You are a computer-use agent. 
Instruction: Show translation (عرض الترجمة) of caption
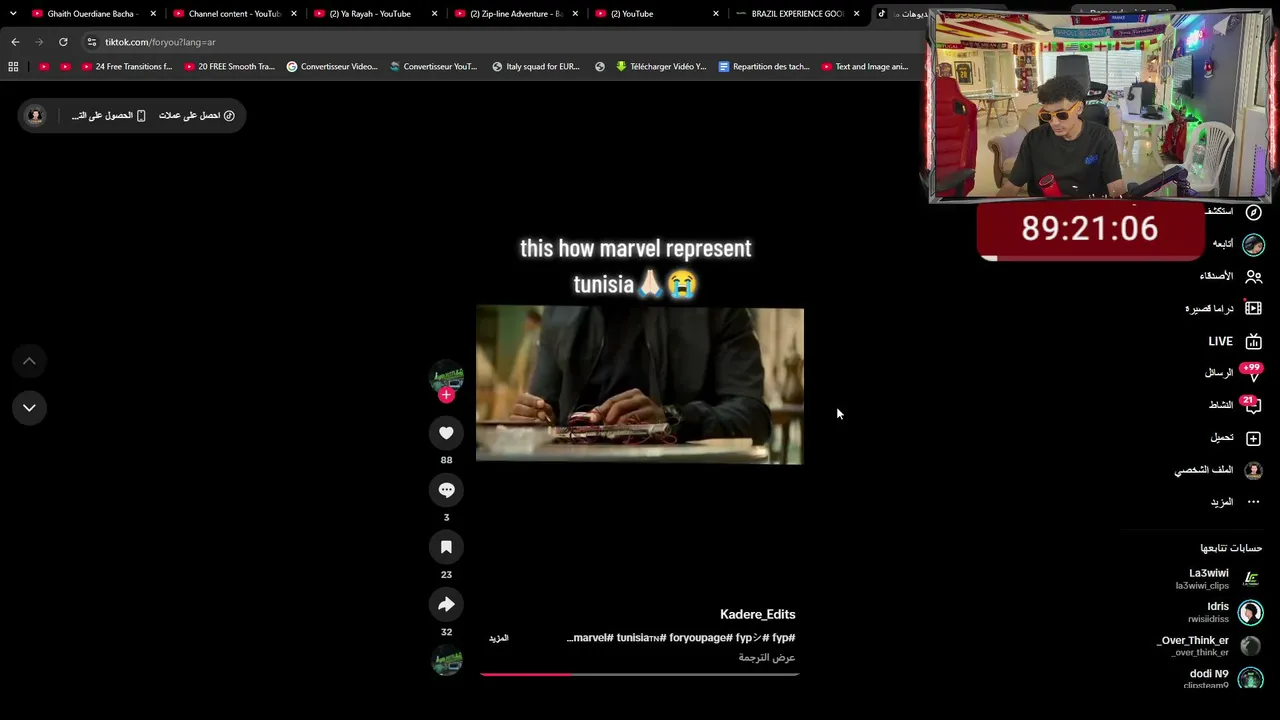pos(767,657)
